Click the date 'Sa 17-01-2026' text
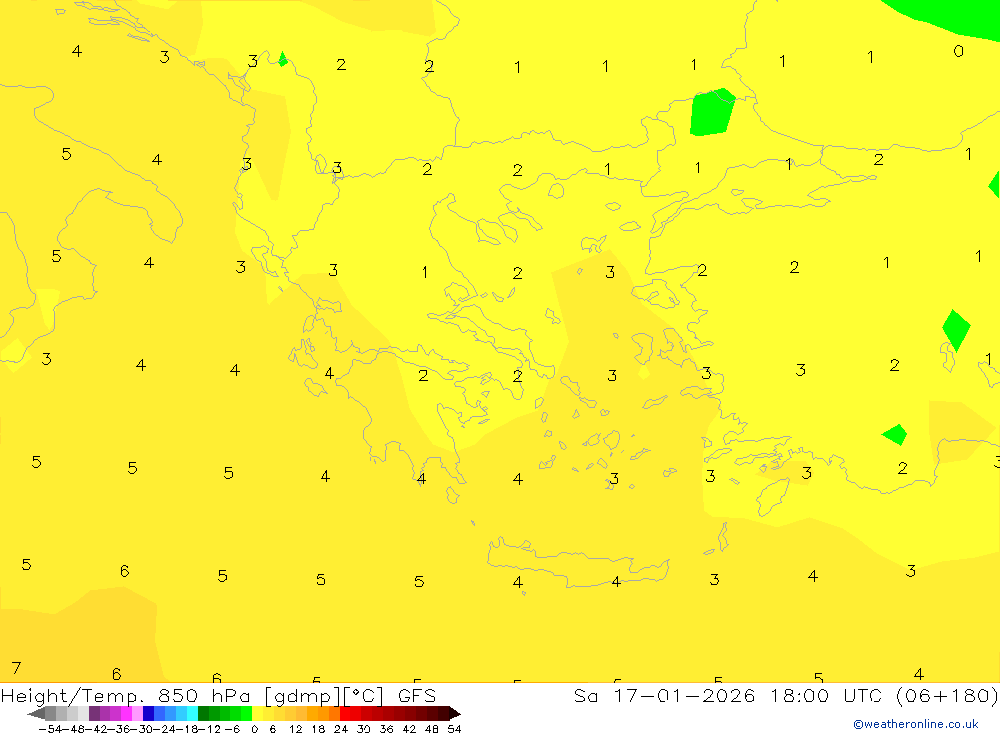The height and width of the screenshot is (733, 1000). click(664, 695)
